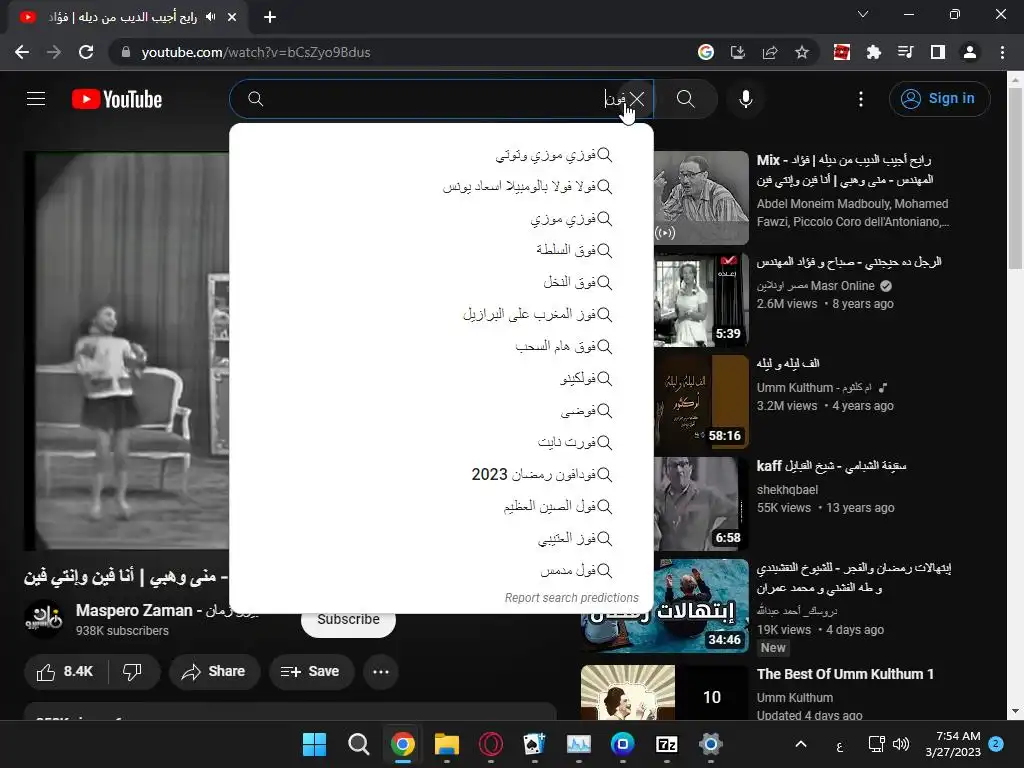Click Report search predictions link

571,598
